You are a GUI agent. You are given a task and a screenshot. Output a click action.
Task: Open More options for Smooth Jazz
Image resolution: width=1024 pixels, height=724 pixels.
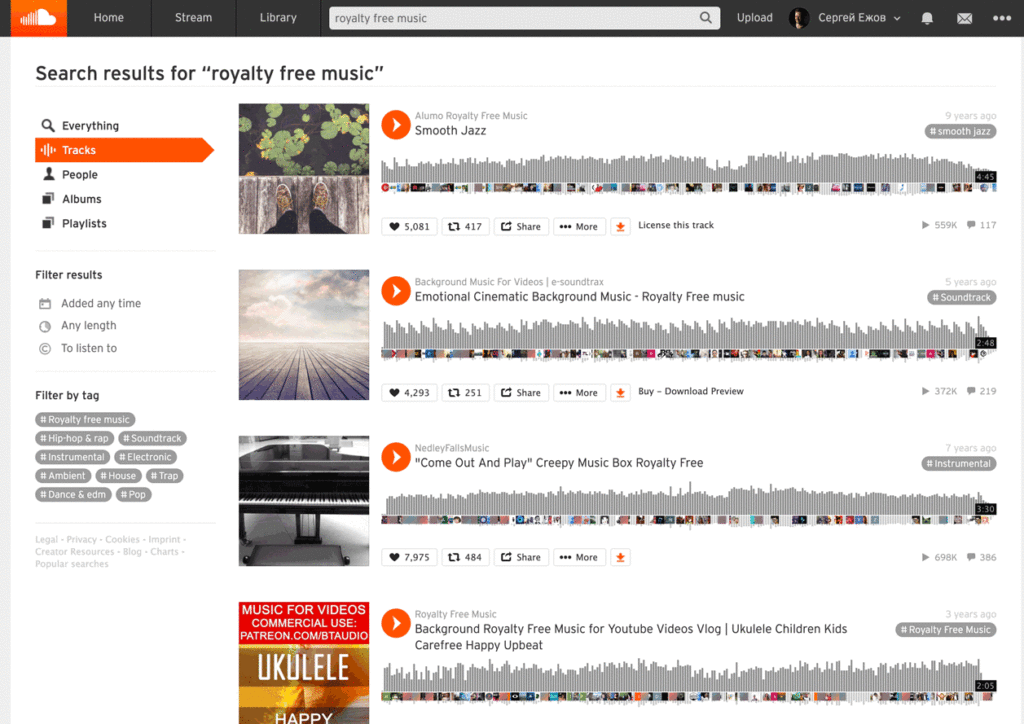tap(579, 227)
